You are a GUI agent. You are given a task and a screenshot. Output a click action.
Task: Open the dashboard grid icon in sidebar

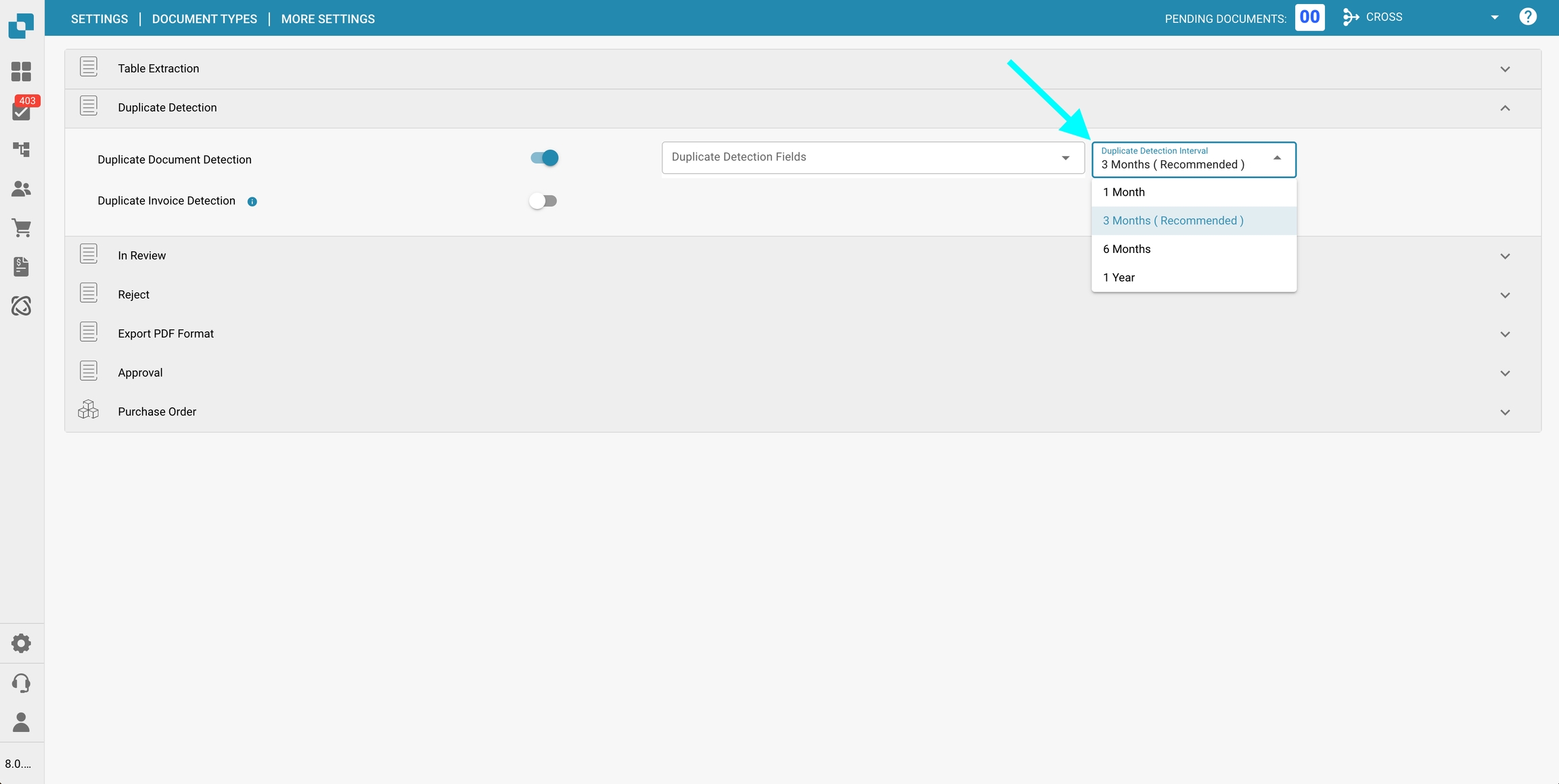tap(21, 71)
